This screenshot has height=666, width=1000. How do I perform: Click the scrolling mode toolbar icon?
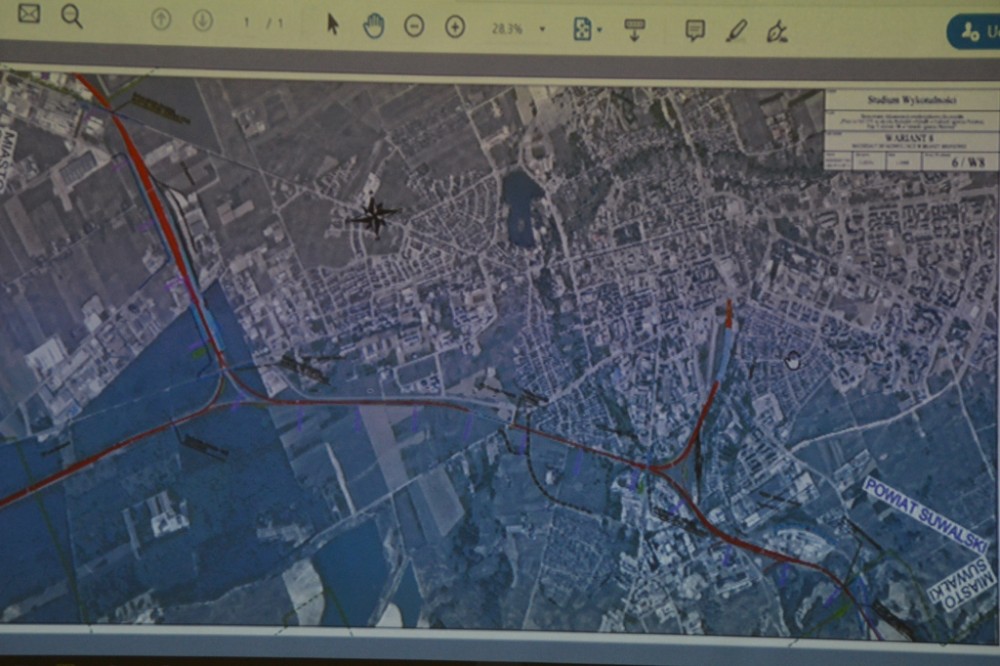tap(634, 29)
